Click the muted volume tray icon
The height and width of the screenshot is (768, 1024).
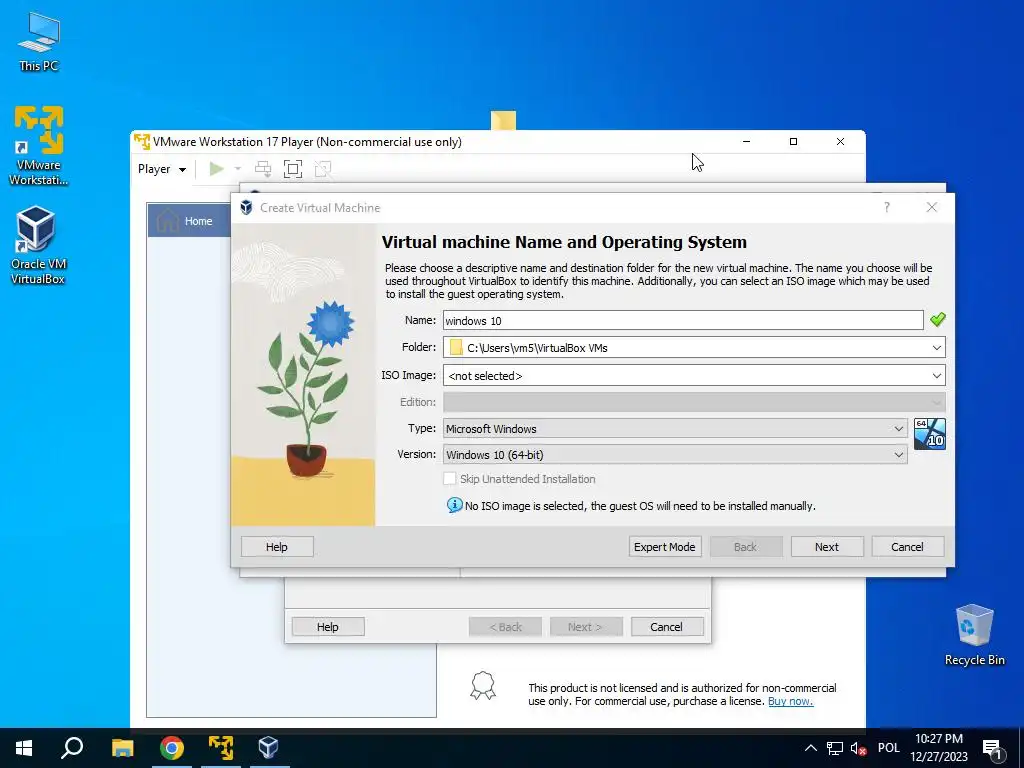(x=858, y=748)
